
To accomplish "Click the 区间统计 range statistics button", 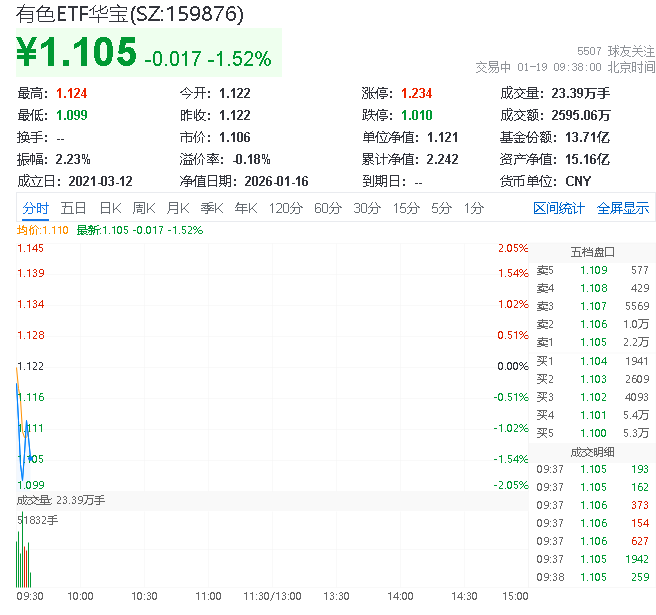I will pyautogui.click(x=559, y=208).
